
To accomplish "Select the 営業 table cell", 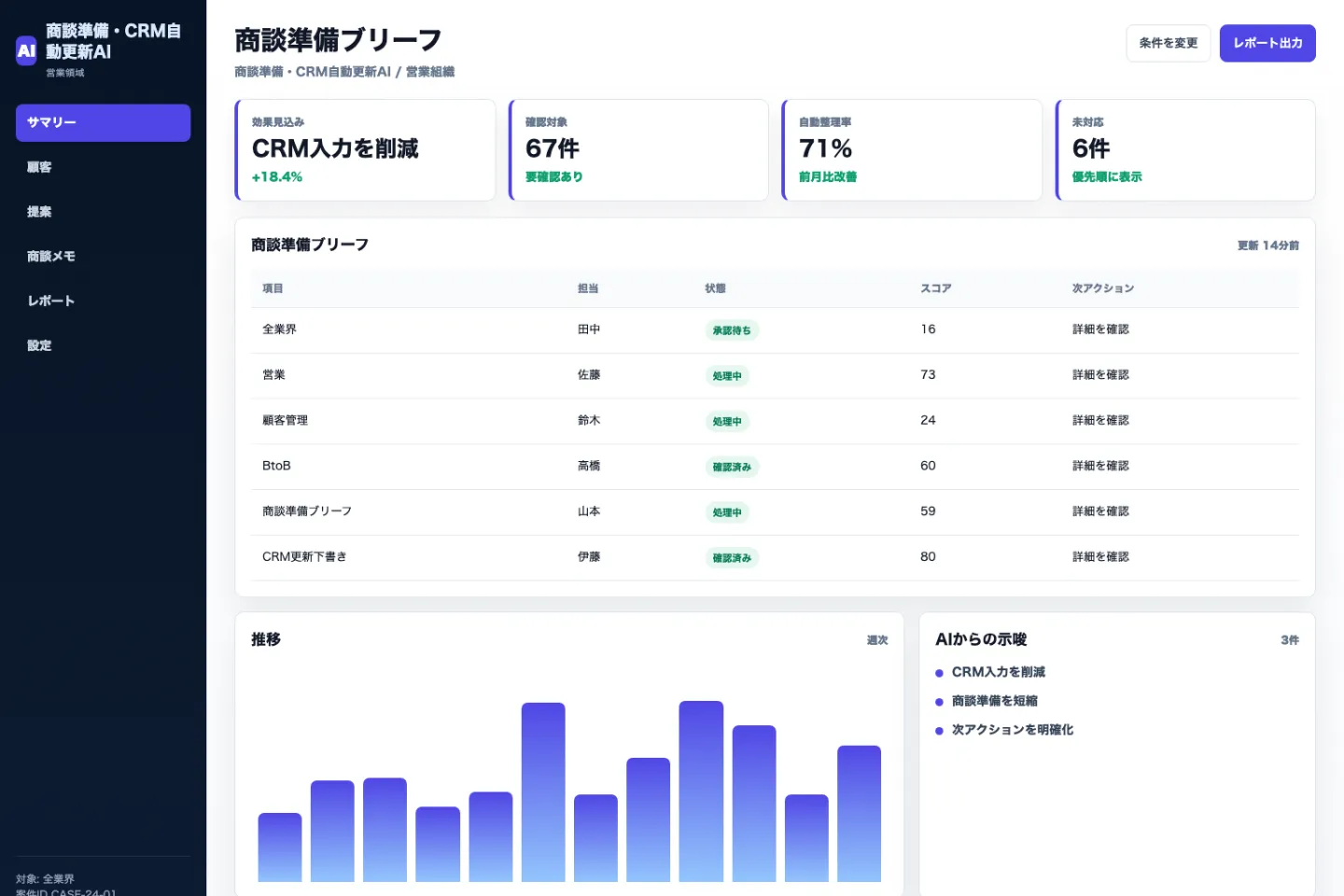I will 273,375.
